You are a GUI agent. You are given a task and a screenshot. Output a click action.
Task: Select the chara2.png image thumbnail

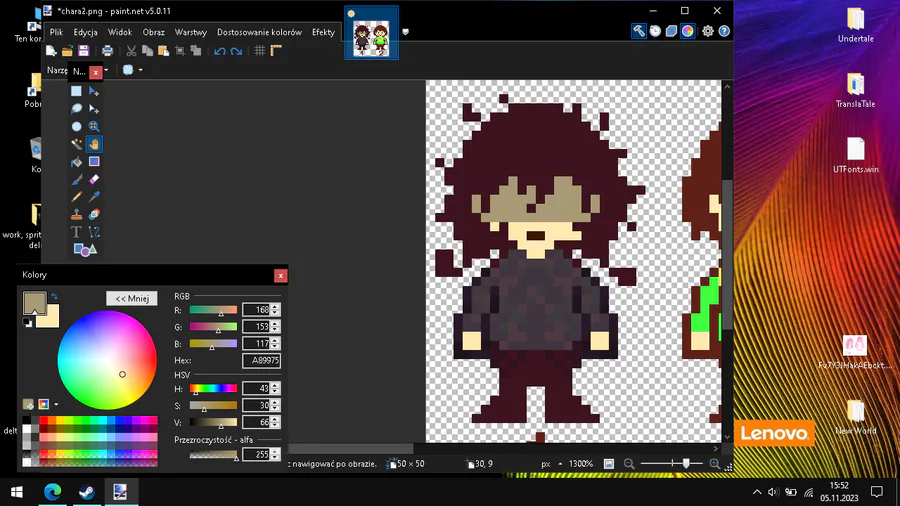[371, 33]
